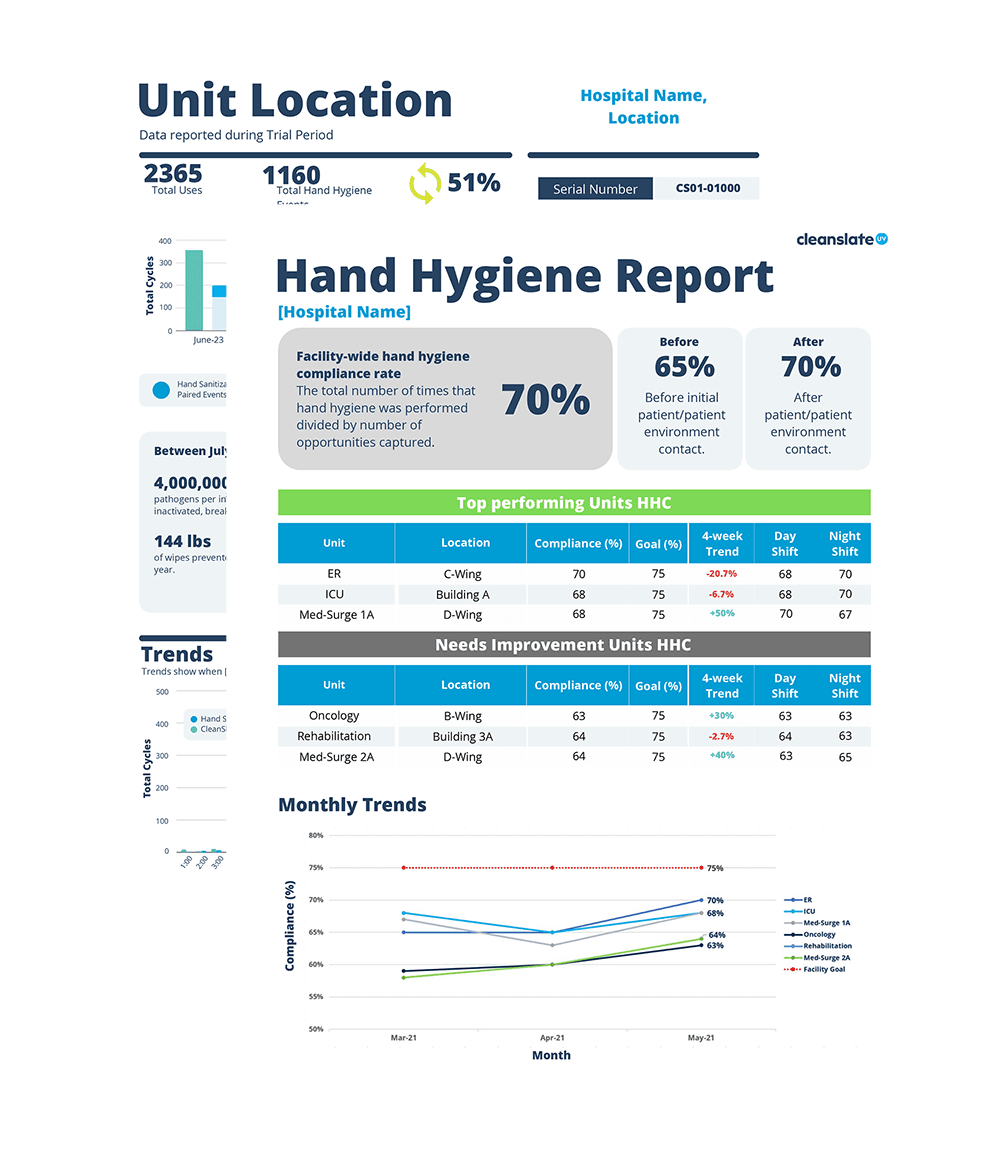Collapse the Monthly Trends section
This screenshot has width=1000, height=1166.
click(x=352, y=805)
